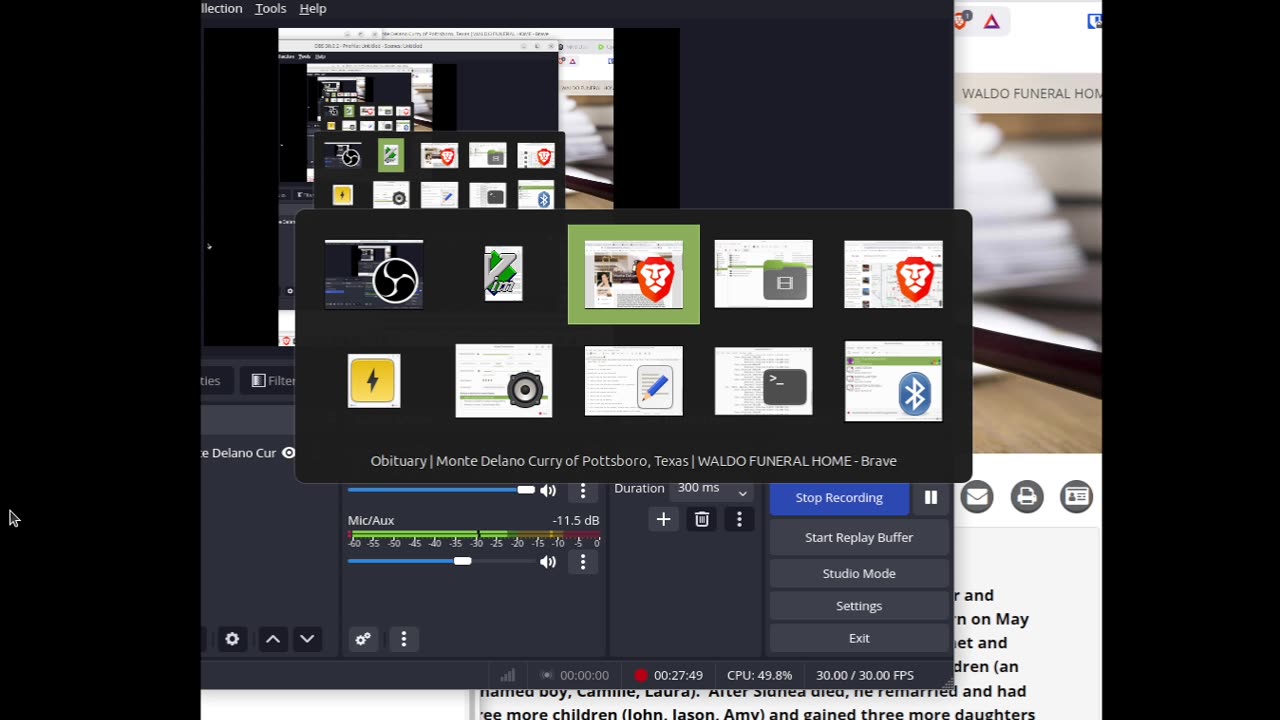This screenshot has width=1280, height=720.
Task: Switch to the terminal window
Action: (764, 381)
